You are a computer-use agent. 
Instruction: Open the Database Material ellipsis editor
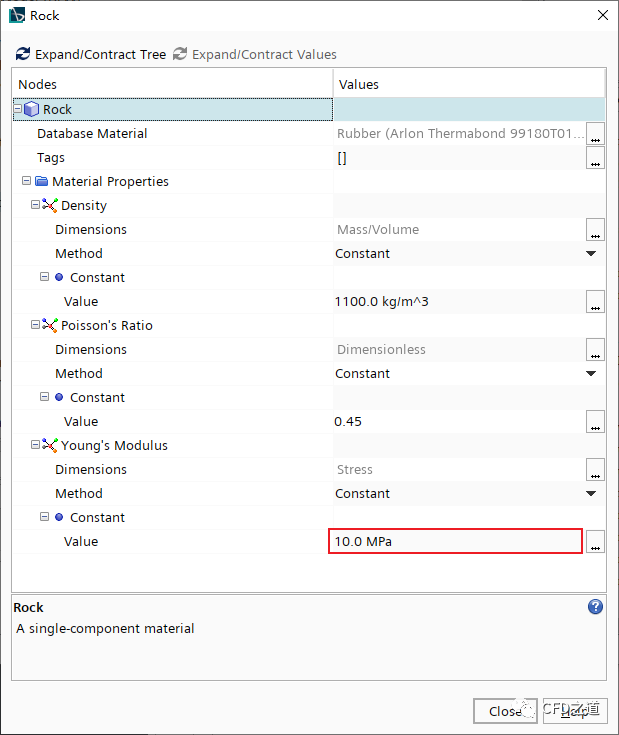click(596, 134)
